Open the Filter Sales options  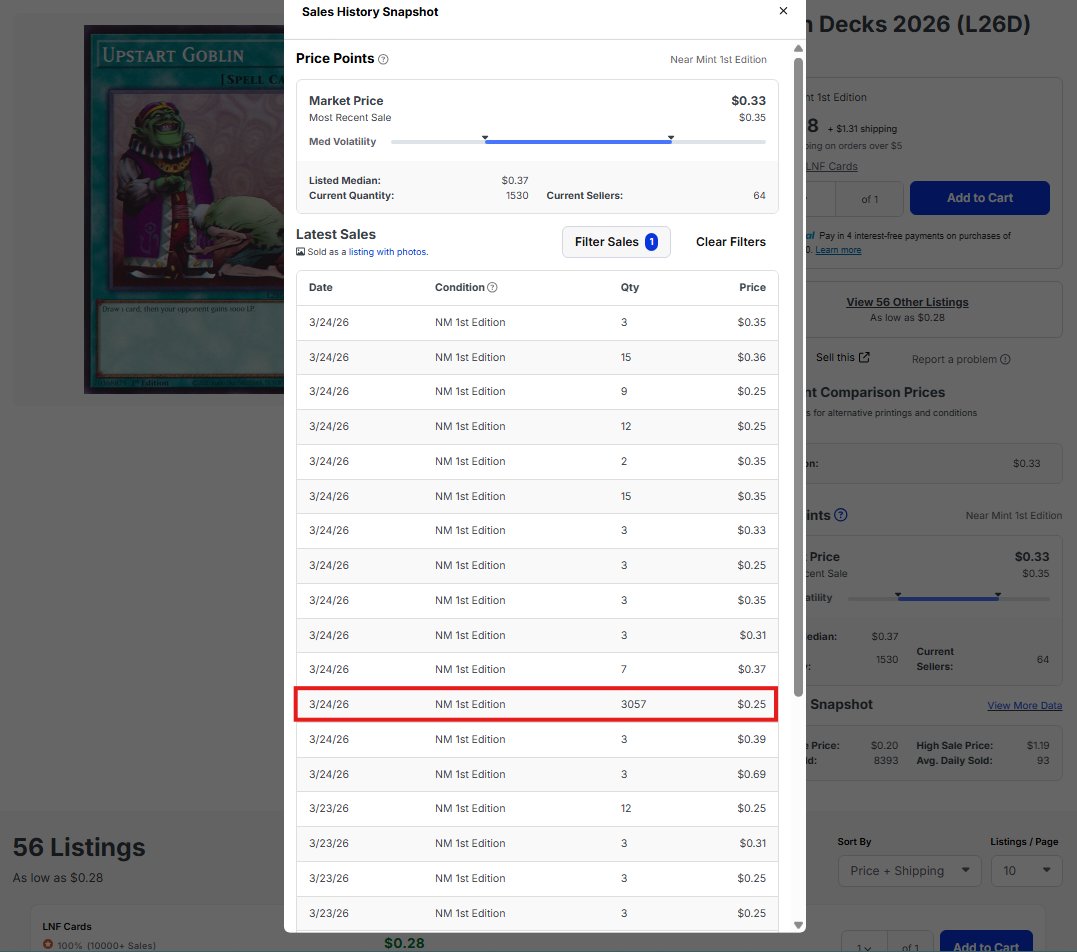(x=616, y=242)
